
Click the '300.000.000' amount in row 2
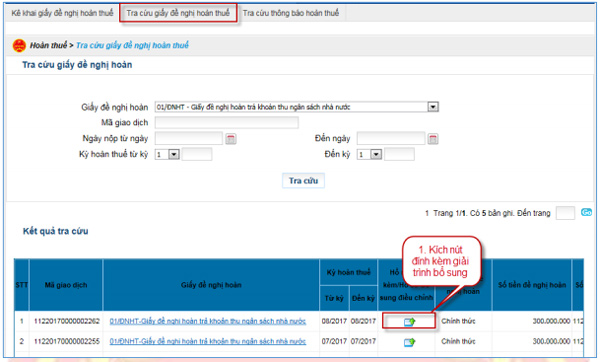point(551,341)
